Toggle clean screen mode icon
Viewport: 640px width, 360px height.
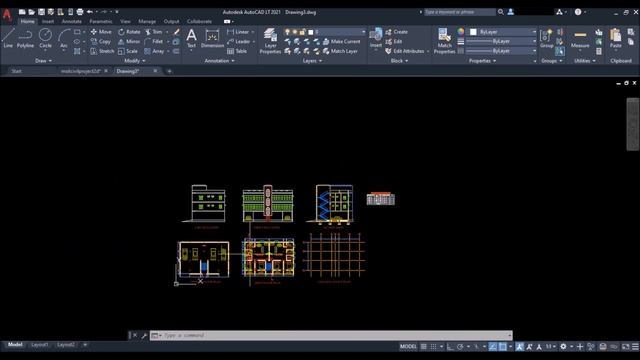[626, 347]
